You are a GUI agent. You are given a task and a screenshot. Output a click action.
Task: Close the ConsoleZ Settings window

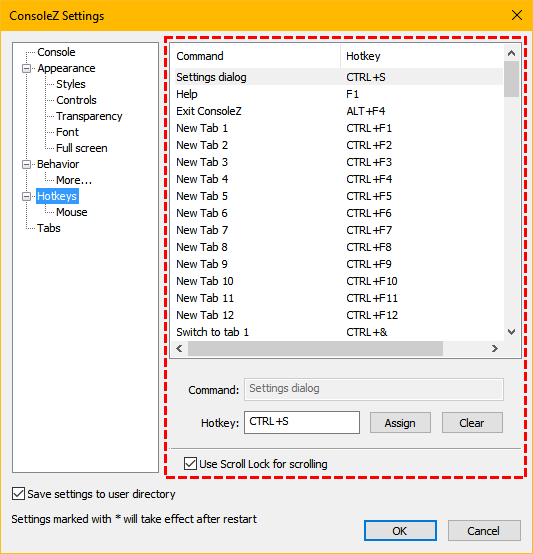point(517,15)
